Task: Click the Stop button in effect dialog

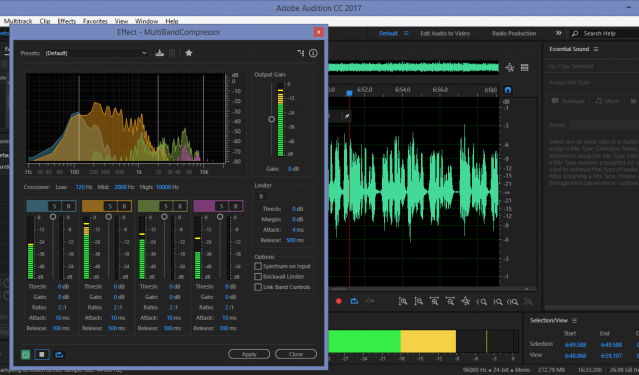Action: click(42, 354)
